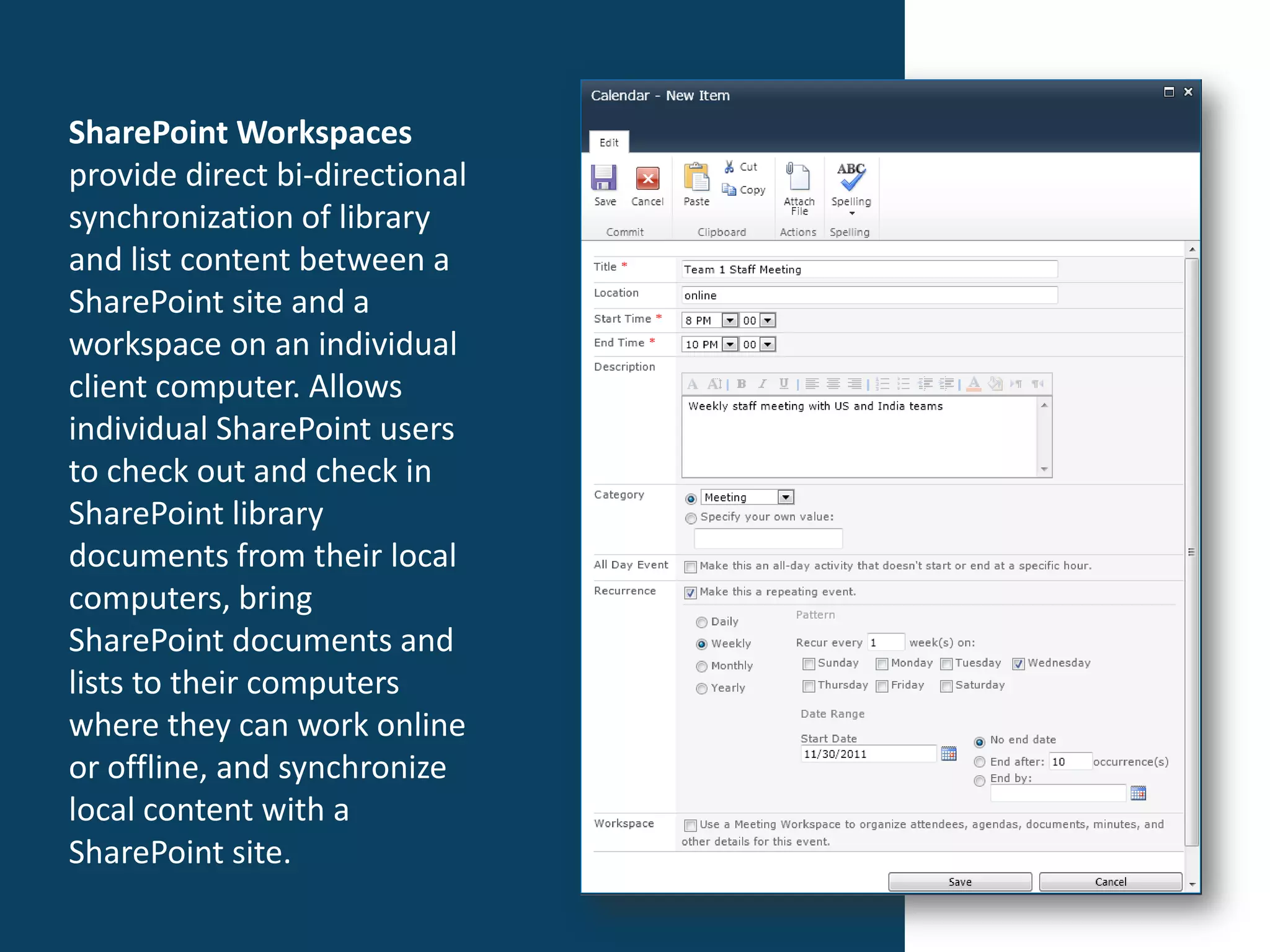The width and height of the screenshot is (1270, 952).
Task: Check the Thursday recurrence checkbox
Action: click(809, 686)
